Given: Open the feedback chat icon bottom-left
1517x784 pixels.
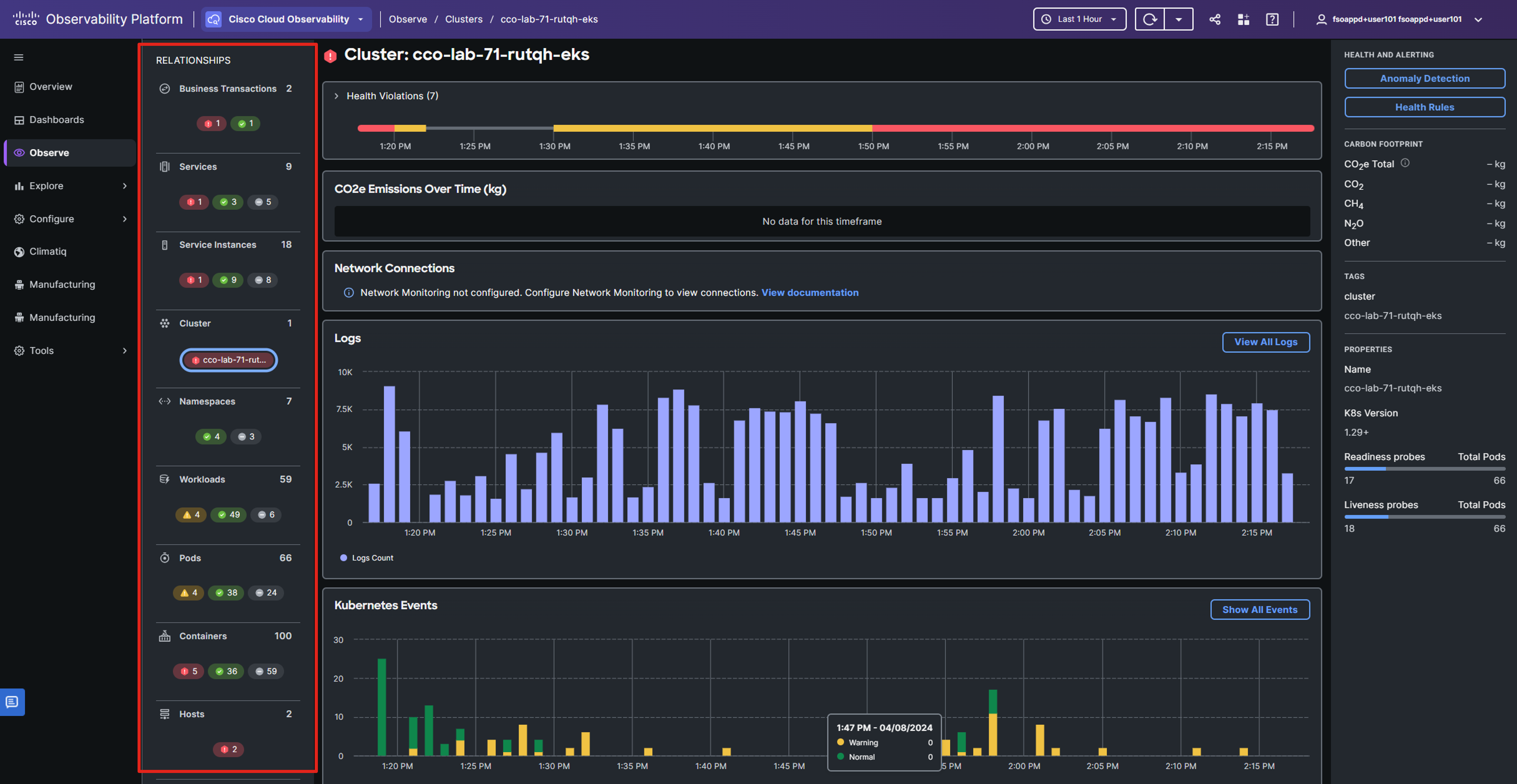Looking at the screenshot, I should (12, 702).
